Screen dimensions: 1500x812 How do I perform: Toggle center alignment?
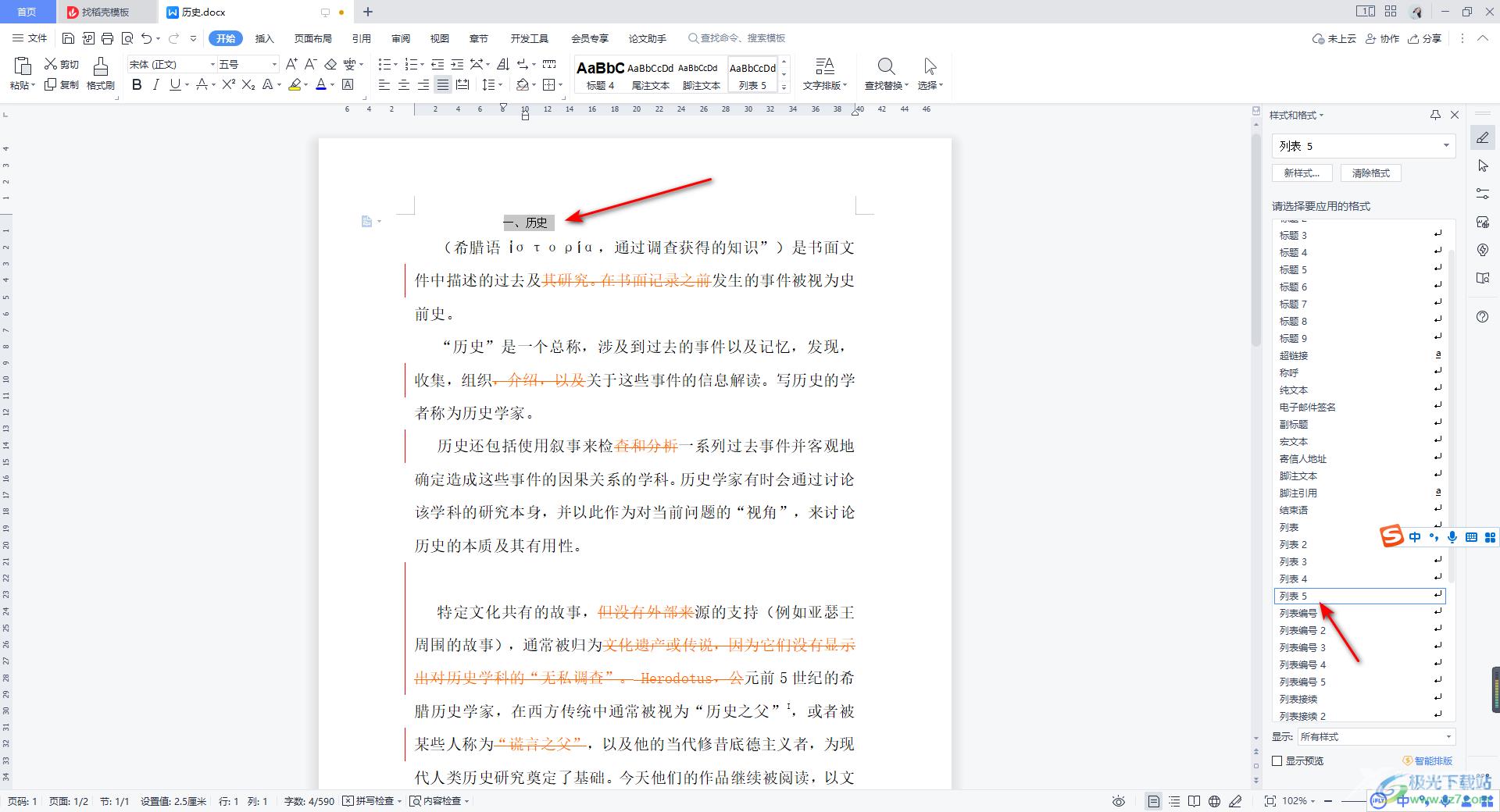tap(403, 84)
